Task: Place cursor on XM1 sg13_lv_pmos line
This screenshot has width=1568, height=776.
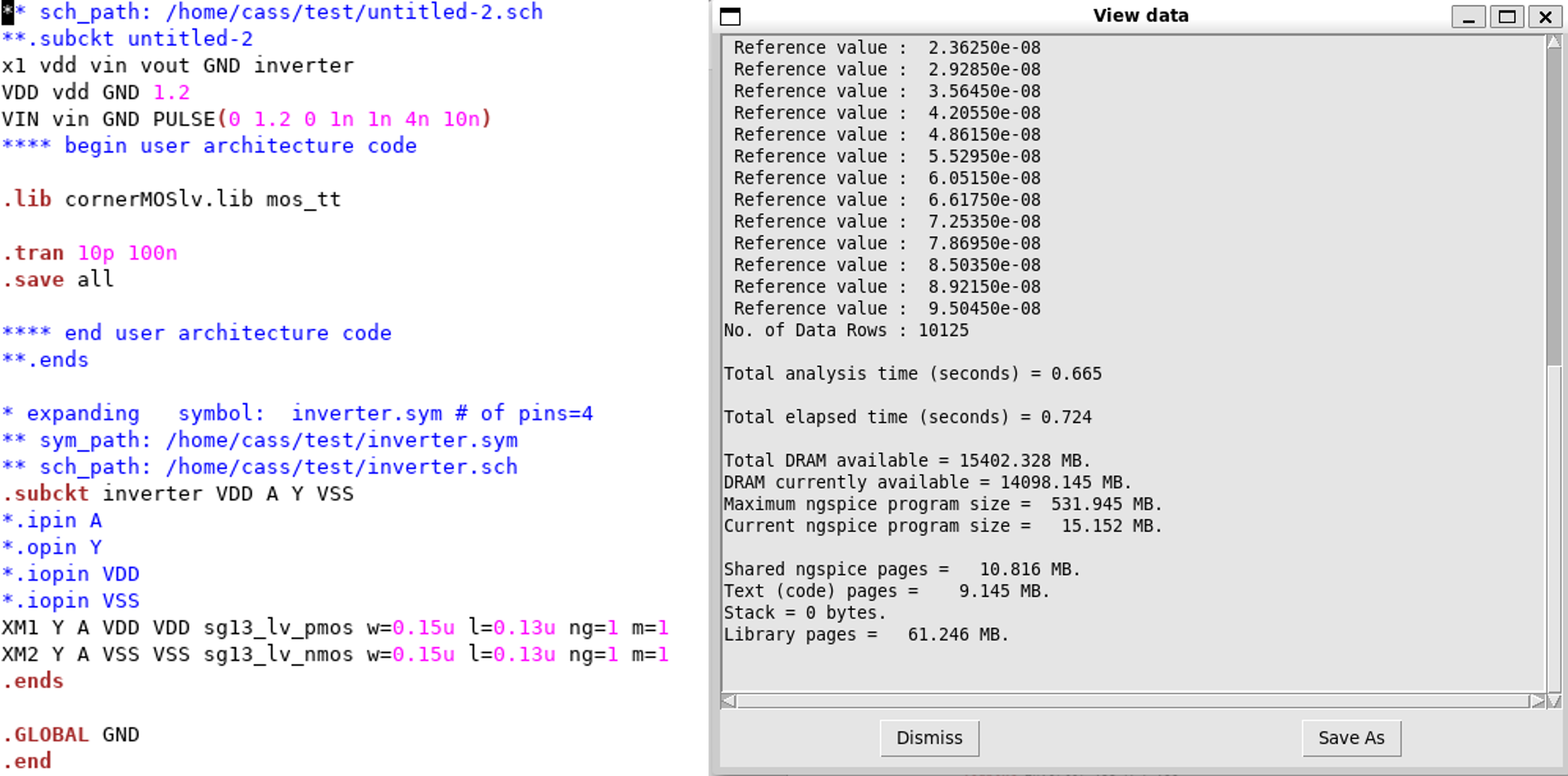Action: click(x=335, y=628)
